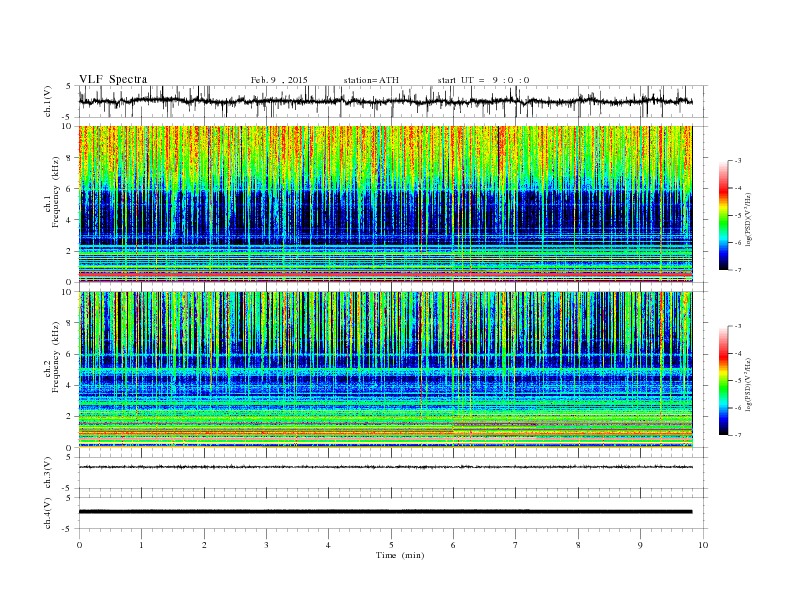Viewport: 792px width, 612px height.
Task: Click the ch.1 "Frequency (kHz)" axis label
Action: point(56,192)
